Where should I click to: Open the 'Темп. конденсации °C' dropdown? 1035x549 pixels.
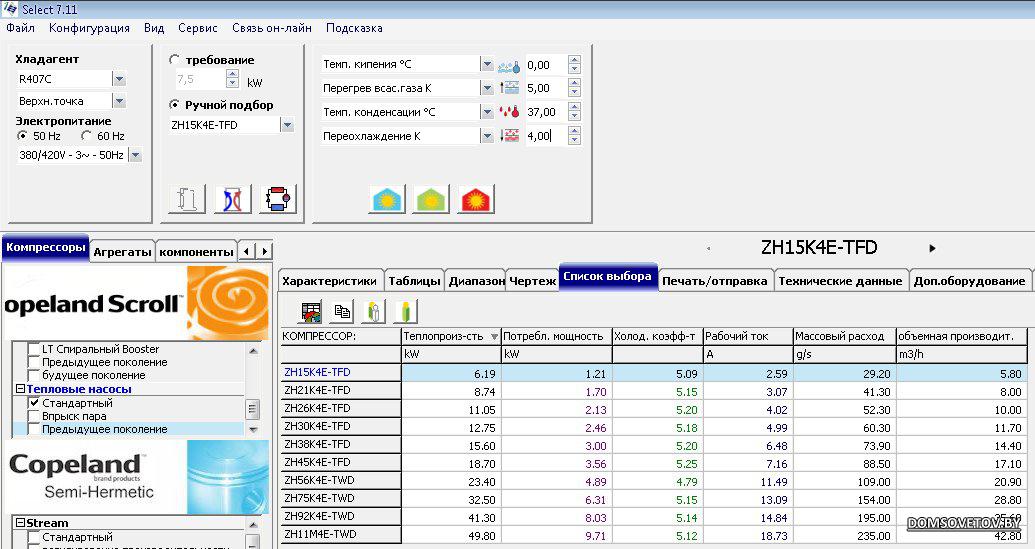[487, 112]
